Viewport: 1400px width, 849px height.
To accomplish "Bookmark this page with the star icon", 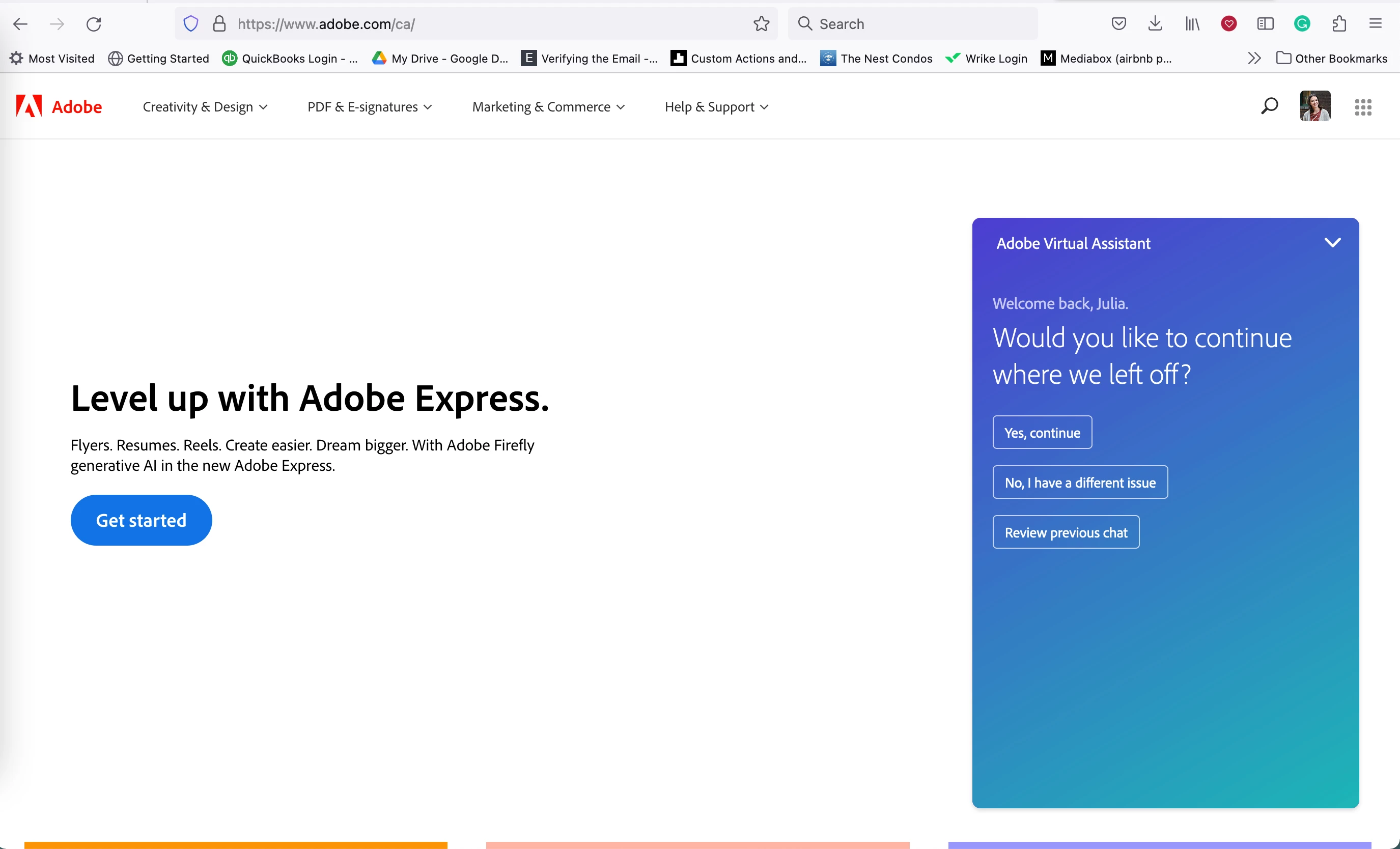I will coord(762,24).
